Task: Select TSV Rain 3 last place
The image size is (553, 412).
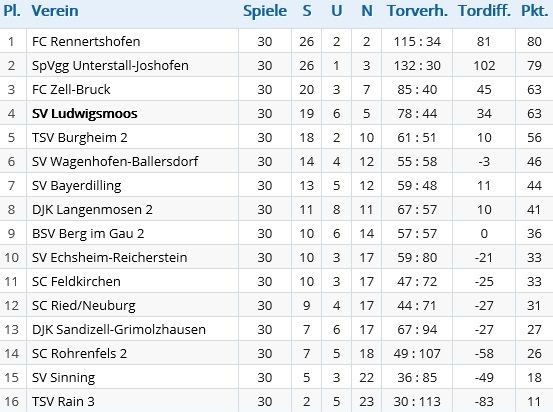Action: tap(63, 401)
